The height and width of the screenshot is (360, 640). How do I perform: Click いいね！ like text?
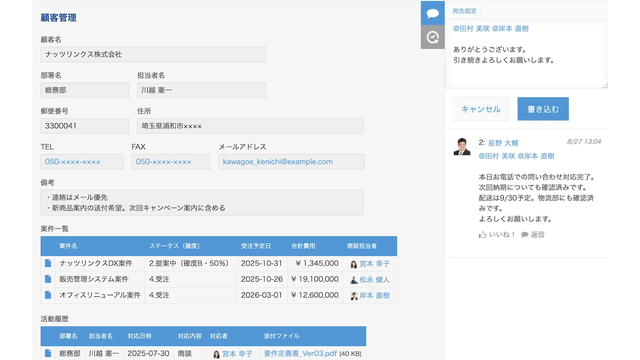pyautogui.click(x=502, y=235)
